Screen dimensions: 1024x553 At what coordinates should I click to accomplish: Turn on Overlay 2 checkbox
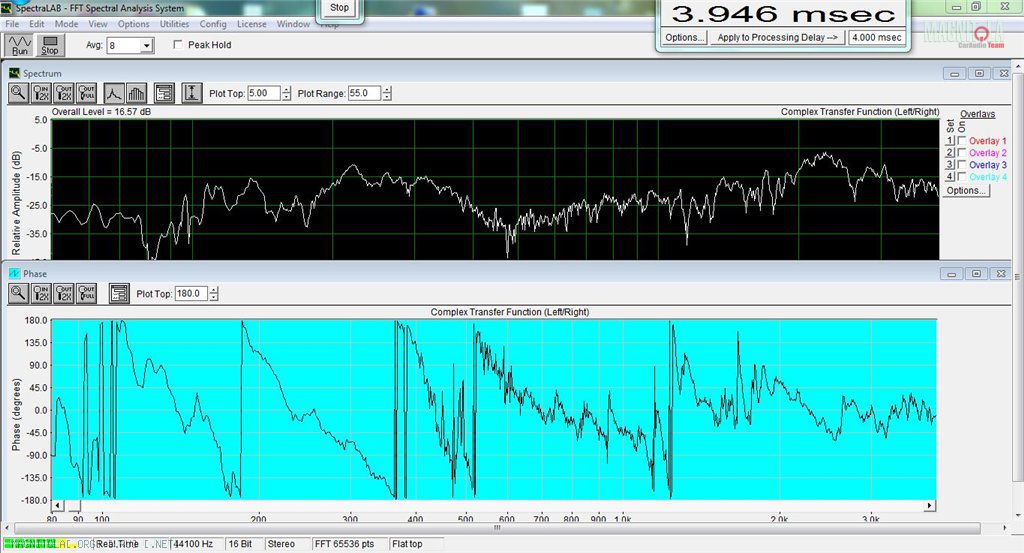click(961, 153)
